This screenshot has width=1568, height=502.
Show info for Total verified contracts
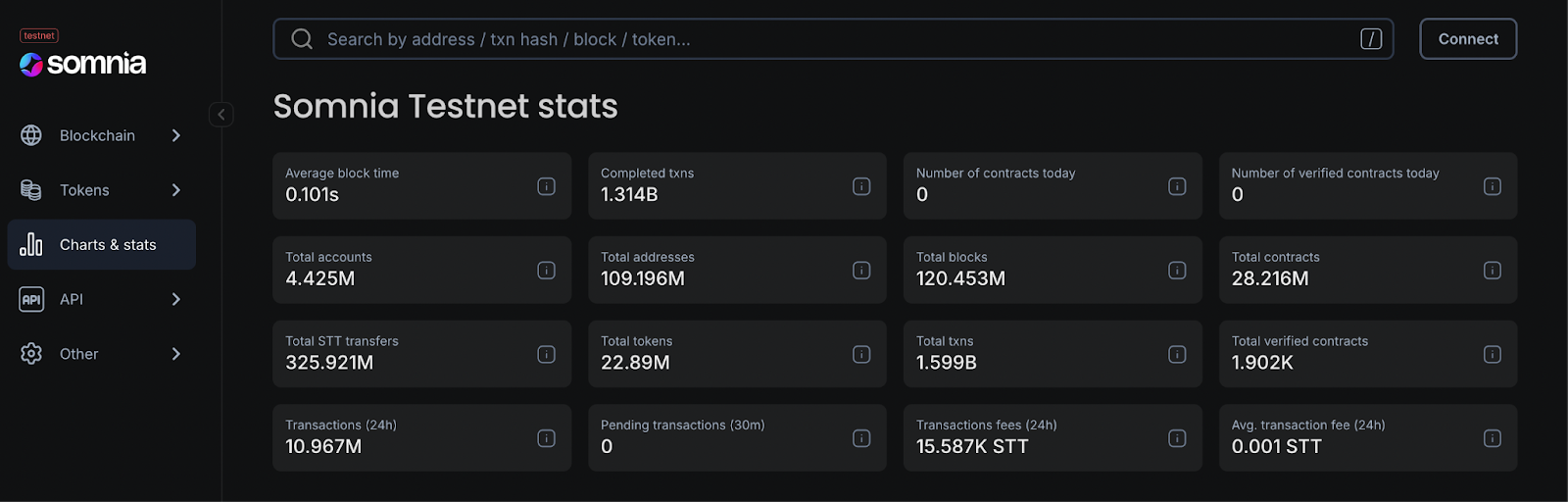[x=1492, y=354]
